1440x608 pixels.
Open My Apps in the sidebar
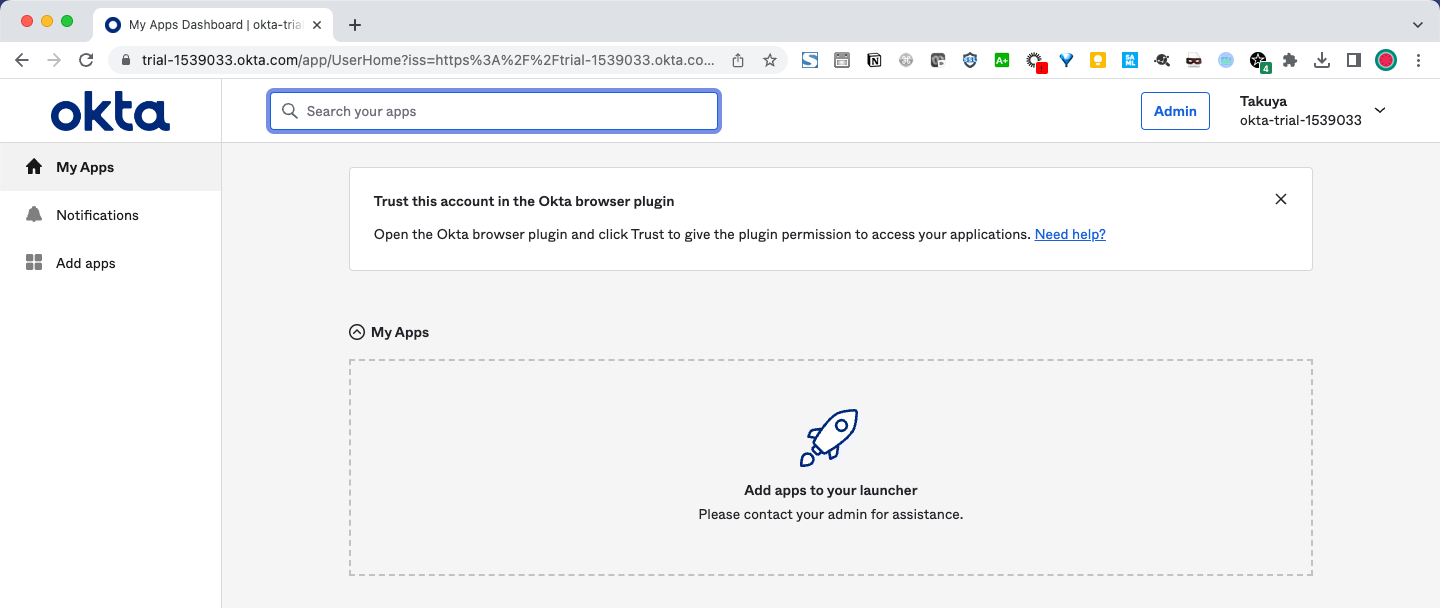click(x=85, y=167)
